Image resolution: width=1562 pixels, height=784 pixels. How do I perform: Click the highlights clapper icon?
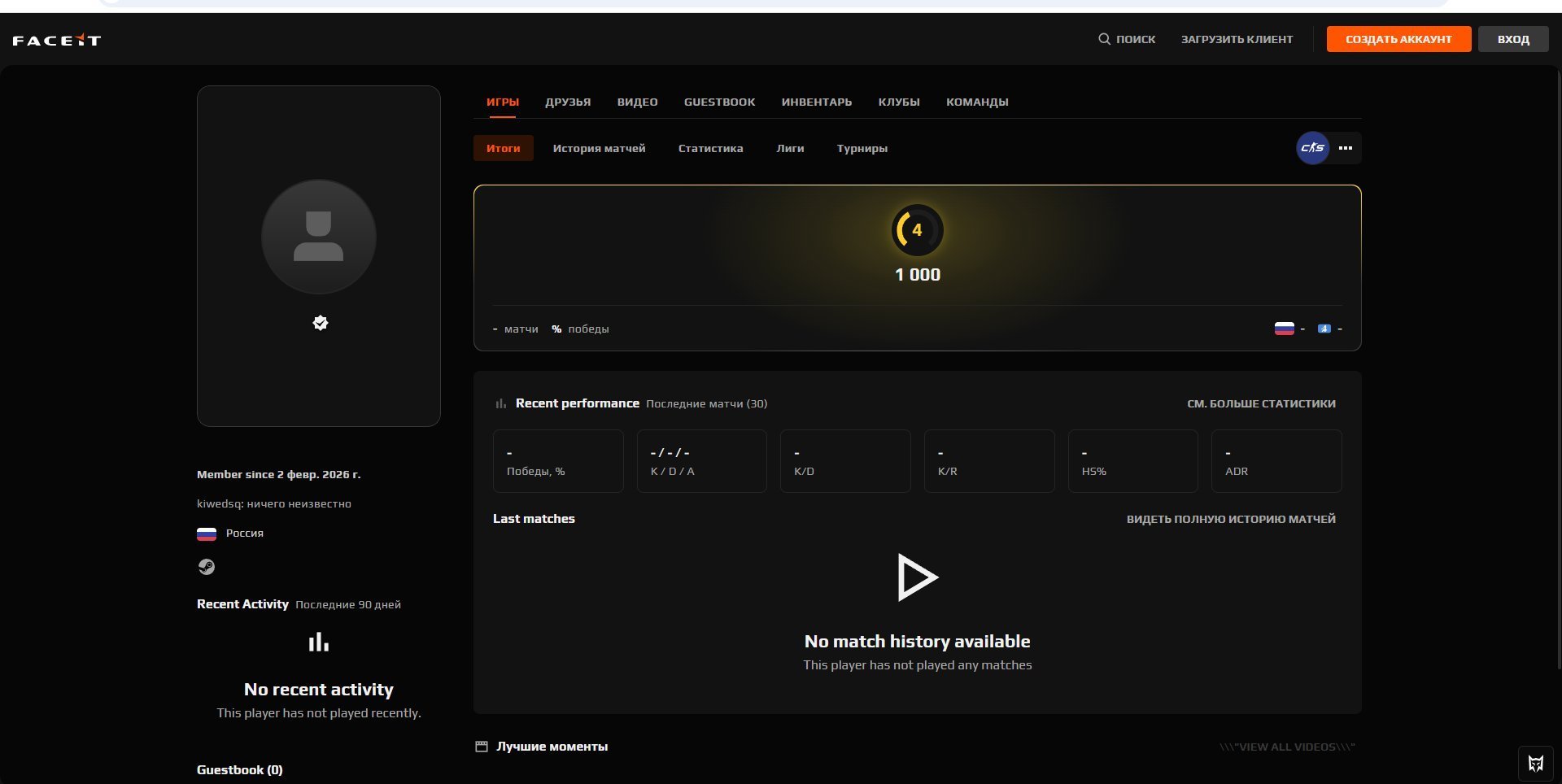pyautogui.click(x=482, y=747)
